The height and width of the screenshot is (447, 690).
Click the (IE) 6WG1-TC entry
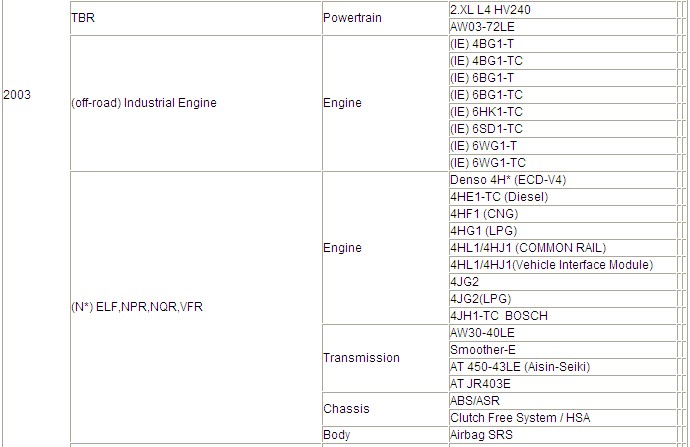pos(487,163)
